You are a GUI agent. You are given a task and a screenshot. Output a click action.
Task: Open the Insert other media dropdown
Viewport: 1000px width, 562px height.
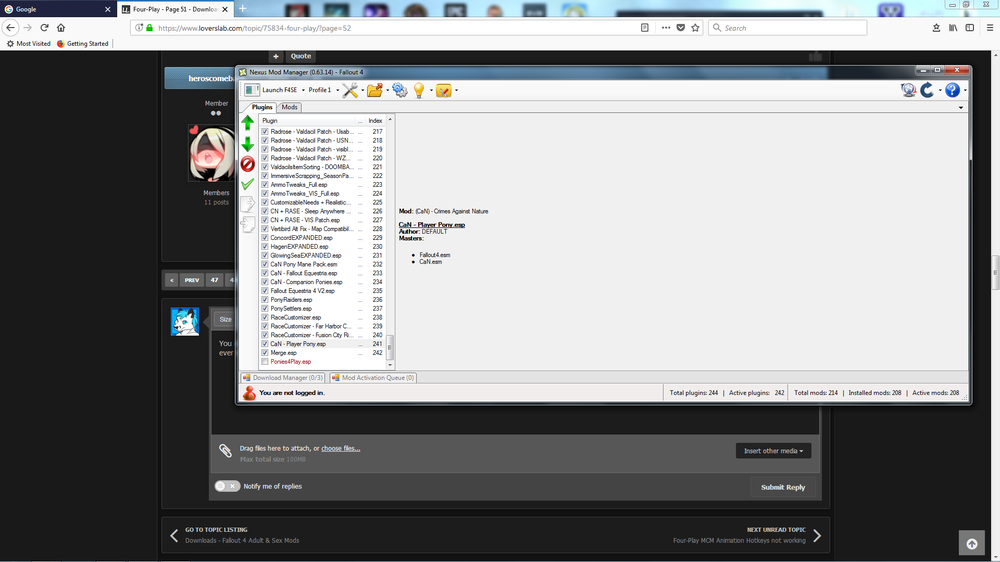tap(773, 451)
